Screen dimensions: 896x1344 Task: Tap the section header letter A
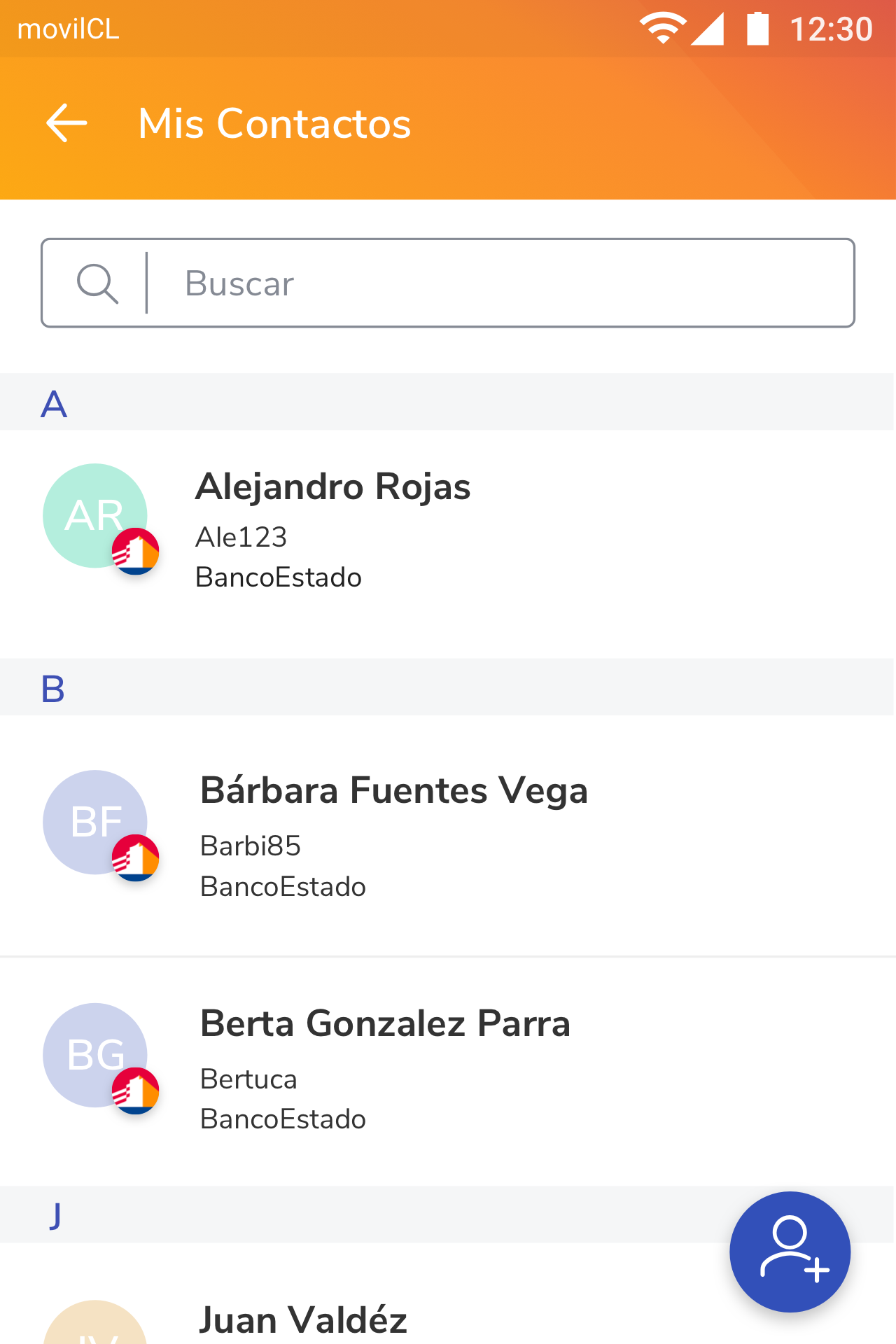click(x=54, y=404)
